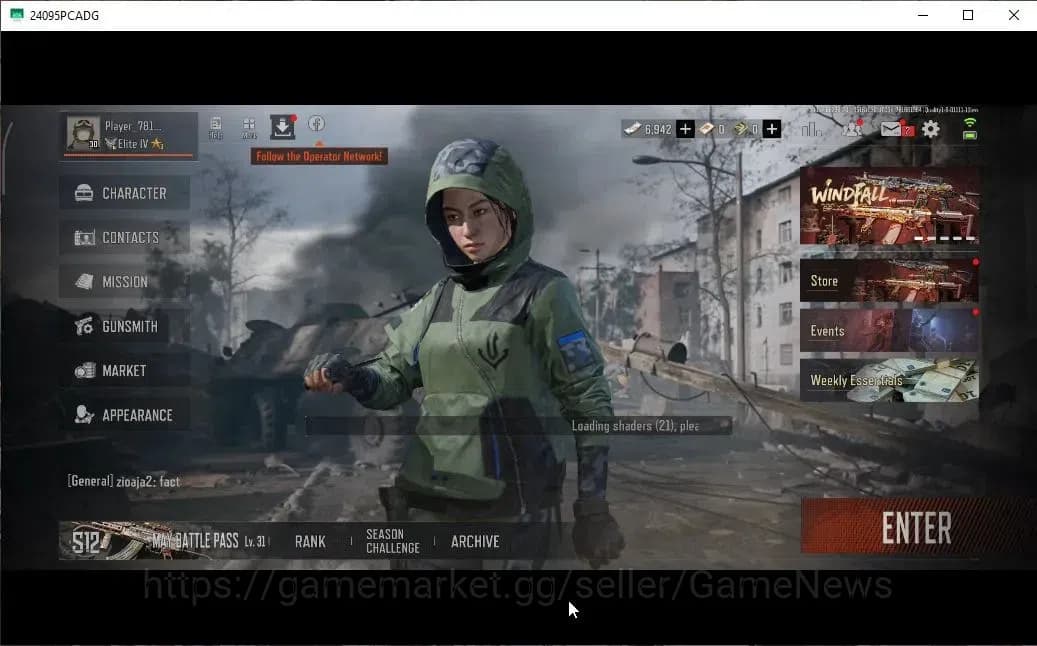Click the paper icon beside MISSION
The width and height of the screenshot is (1037, 646).
coord(84,282)
